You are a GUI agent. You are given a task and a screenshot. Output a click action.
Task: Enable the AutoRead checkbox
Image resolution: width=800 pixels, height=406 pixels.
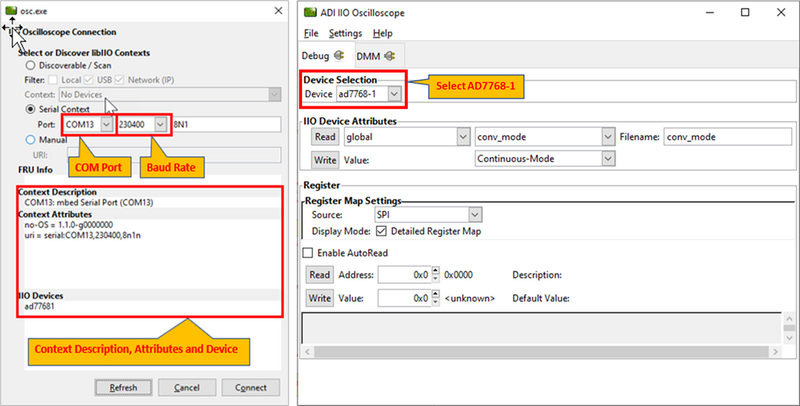(x=308, y=253)
